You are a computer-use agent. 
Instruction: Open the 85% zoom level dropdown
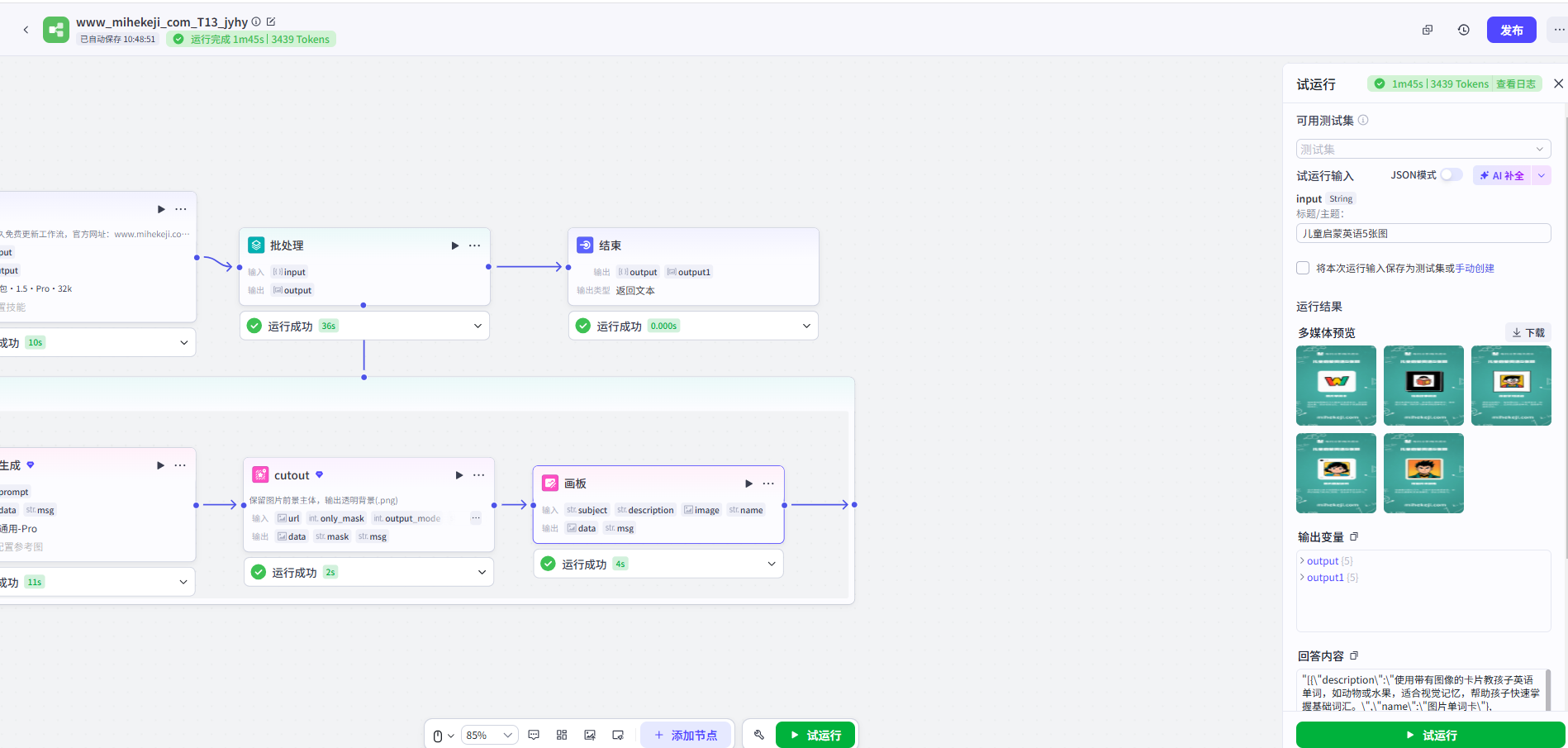[489, 735]
